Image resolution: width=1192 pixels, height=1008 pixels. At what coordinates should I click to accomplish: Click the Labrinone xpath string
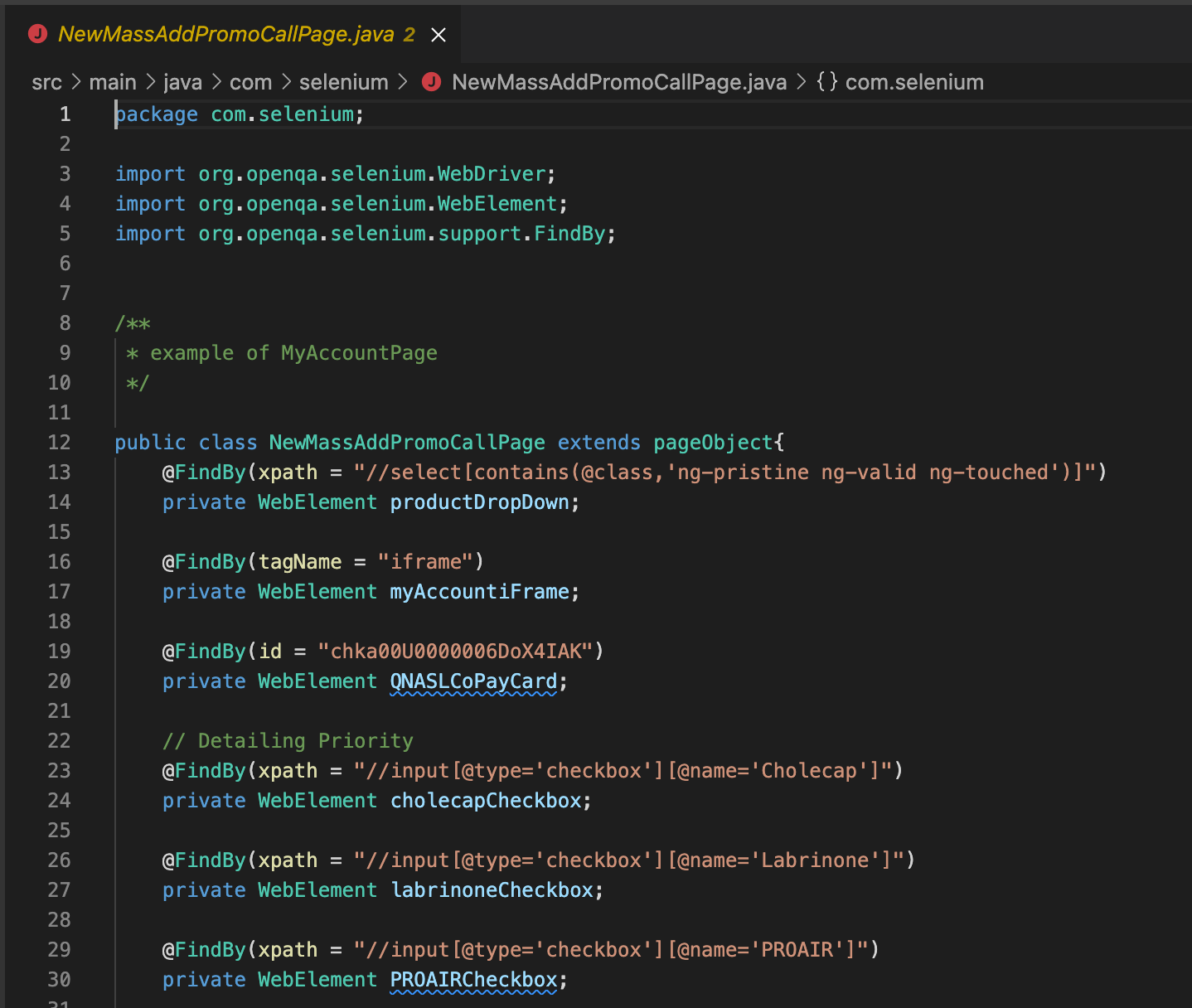pos(629,860)
